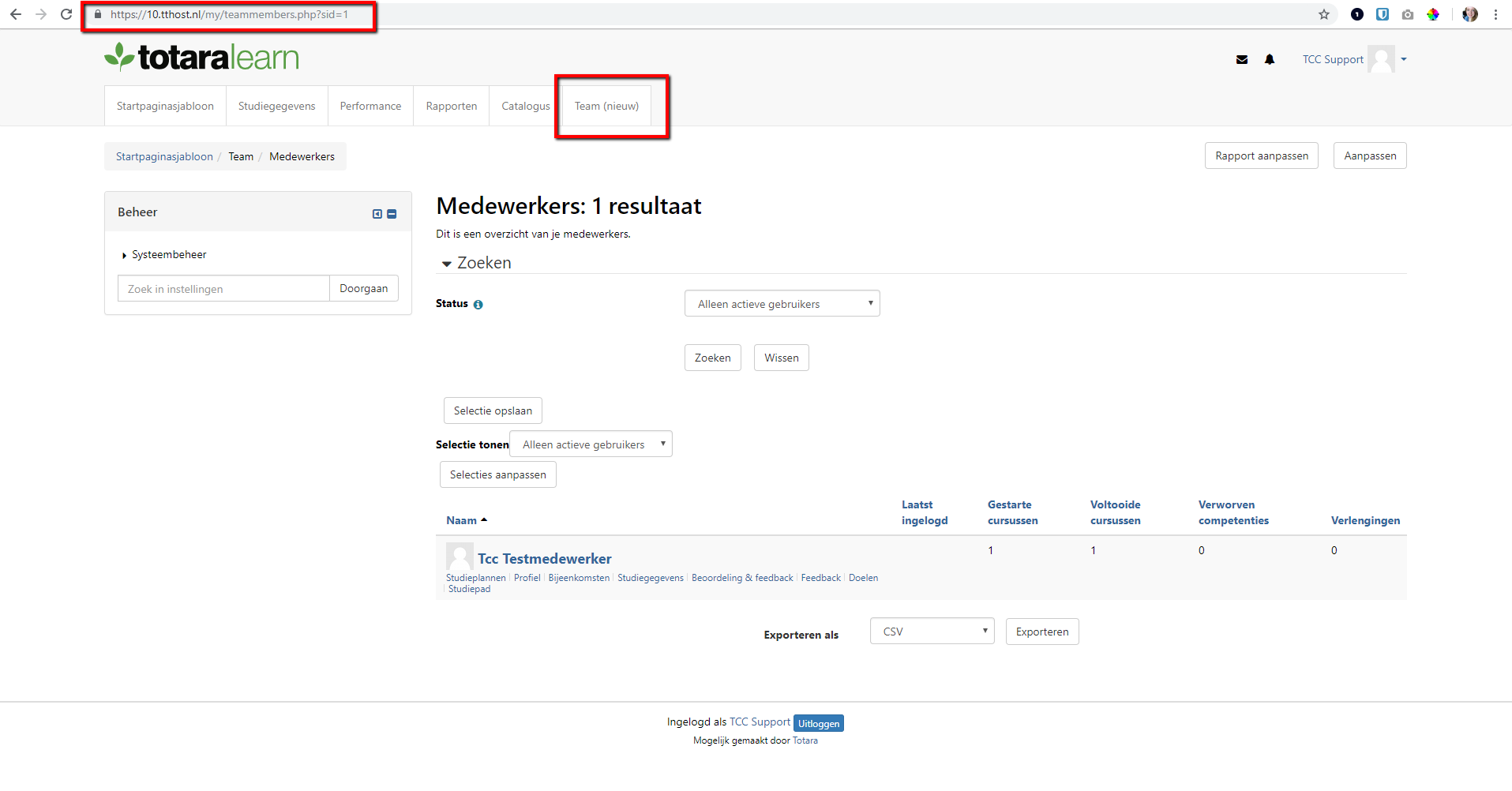Click the Rapport aanpassen button
Screen dimensions: 1512x791
coord(1262,156)
